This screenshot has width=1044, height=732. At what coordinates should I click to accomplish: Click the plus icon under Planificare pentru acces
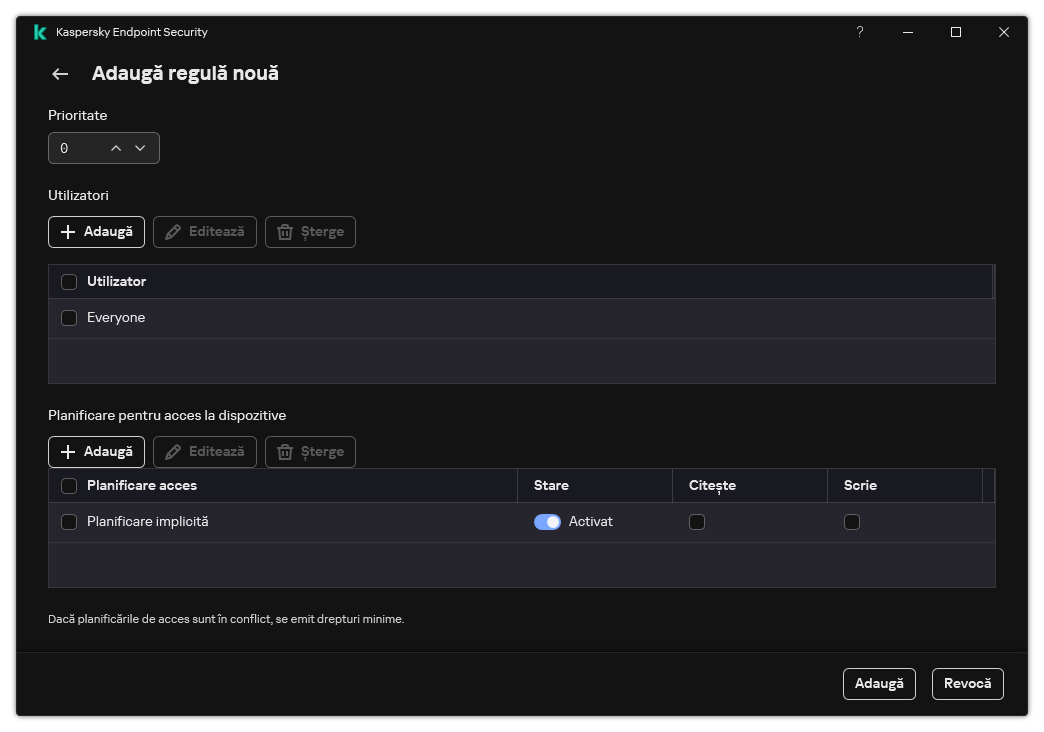tap(67, 451)
